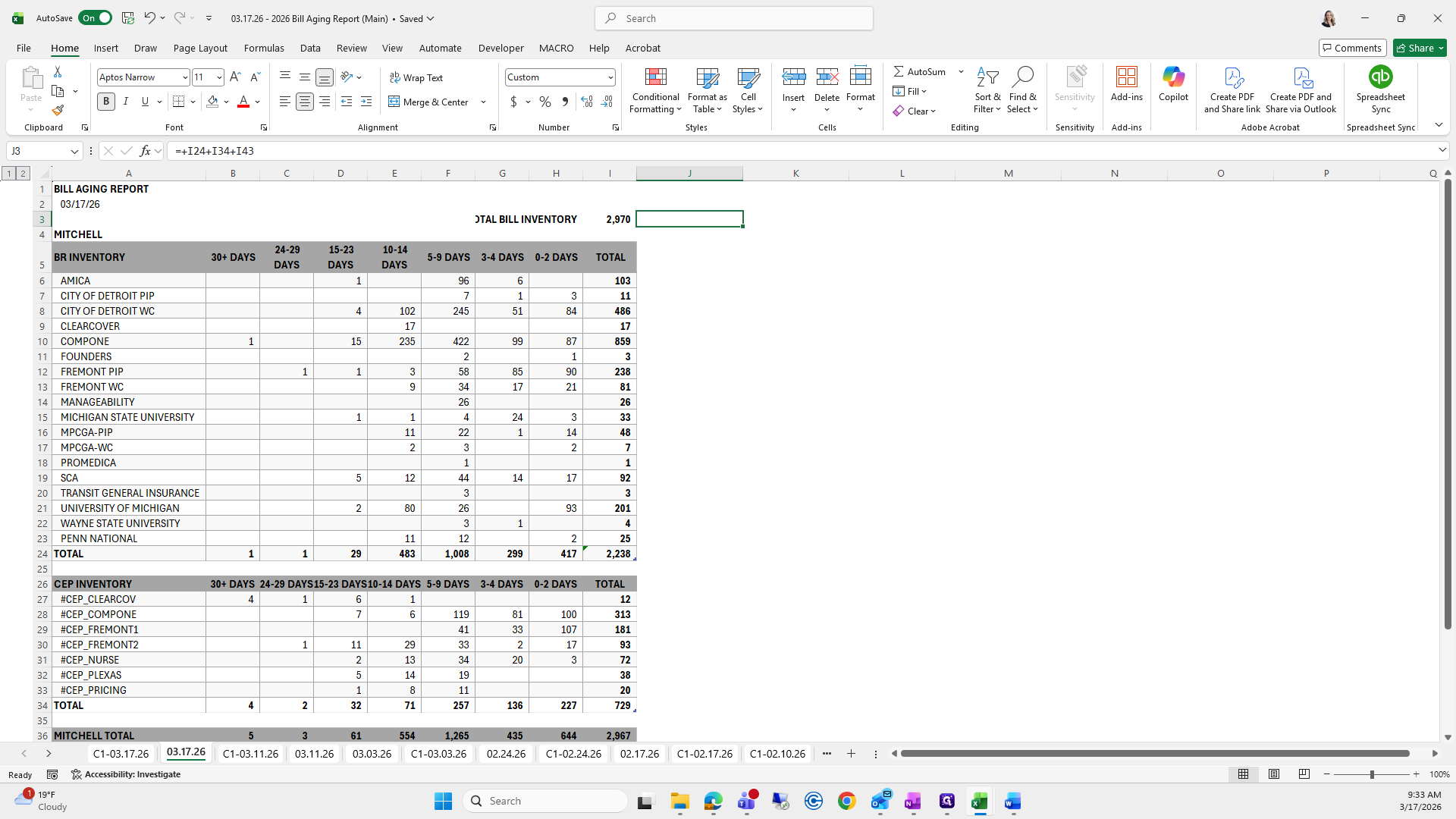1456x819 pixels.
Task: Open the Formulas ribbon tab
Action: (264, 48)
